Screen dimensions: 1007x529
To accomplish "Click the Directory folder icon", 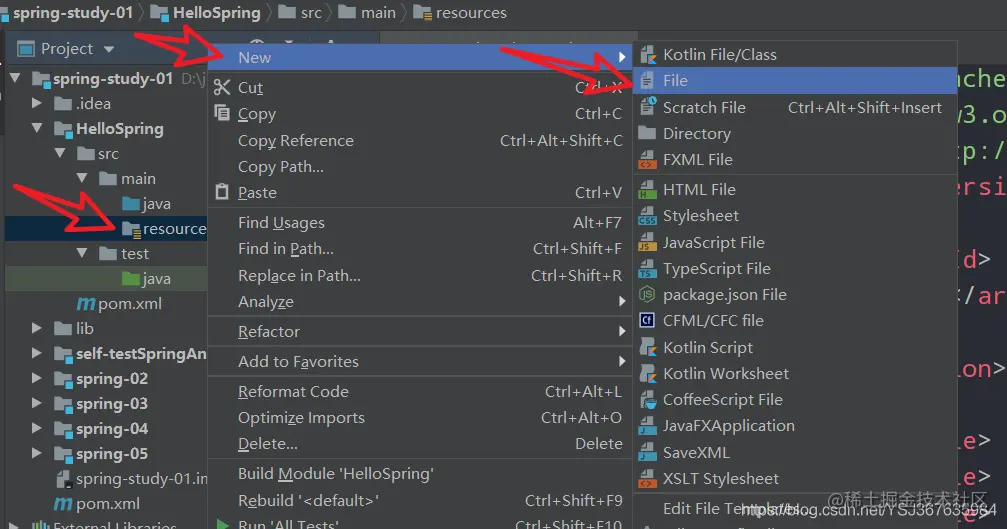I will [x=647, y=134].
